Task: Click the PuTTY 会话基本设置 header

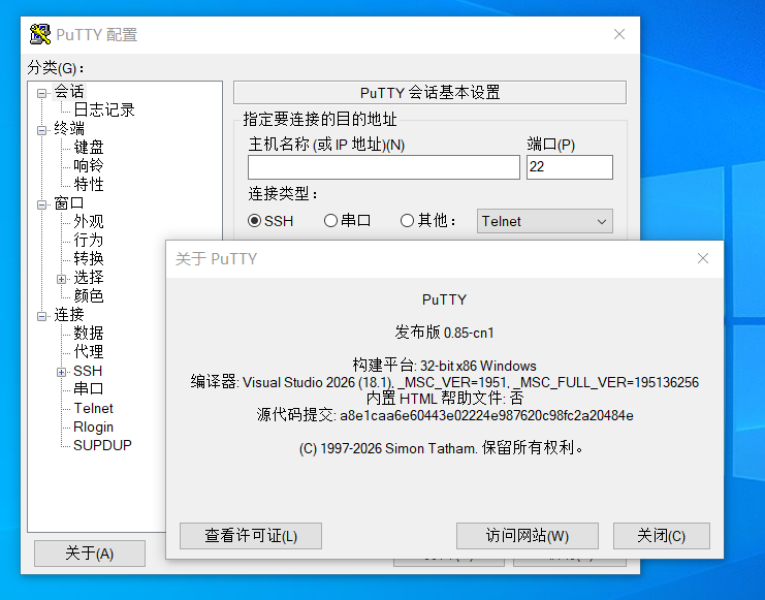Action: (x=430, y=93)
